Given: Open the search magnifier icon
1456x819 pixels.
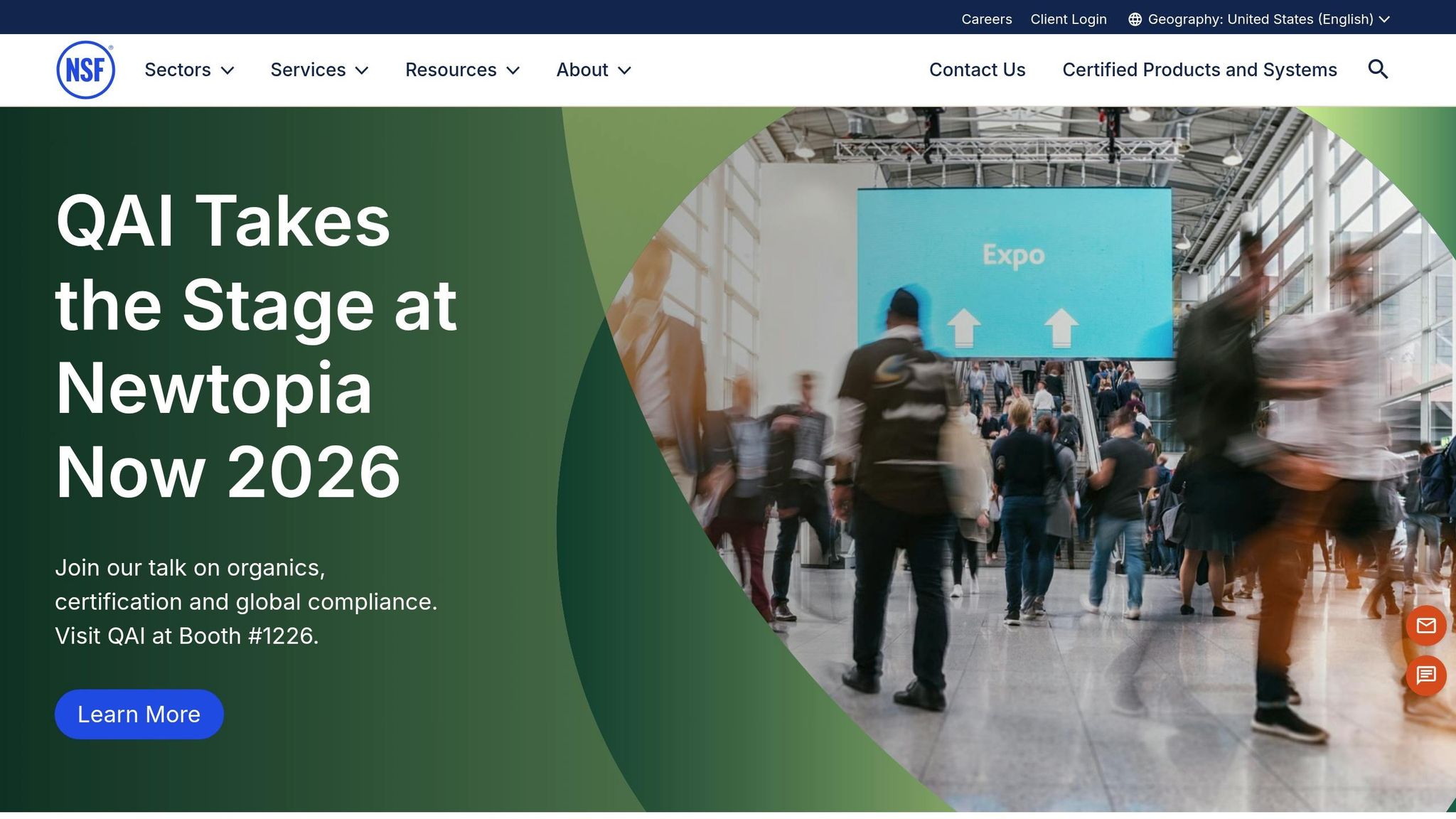Looking at the screenshot, I should pos(1378,70).
